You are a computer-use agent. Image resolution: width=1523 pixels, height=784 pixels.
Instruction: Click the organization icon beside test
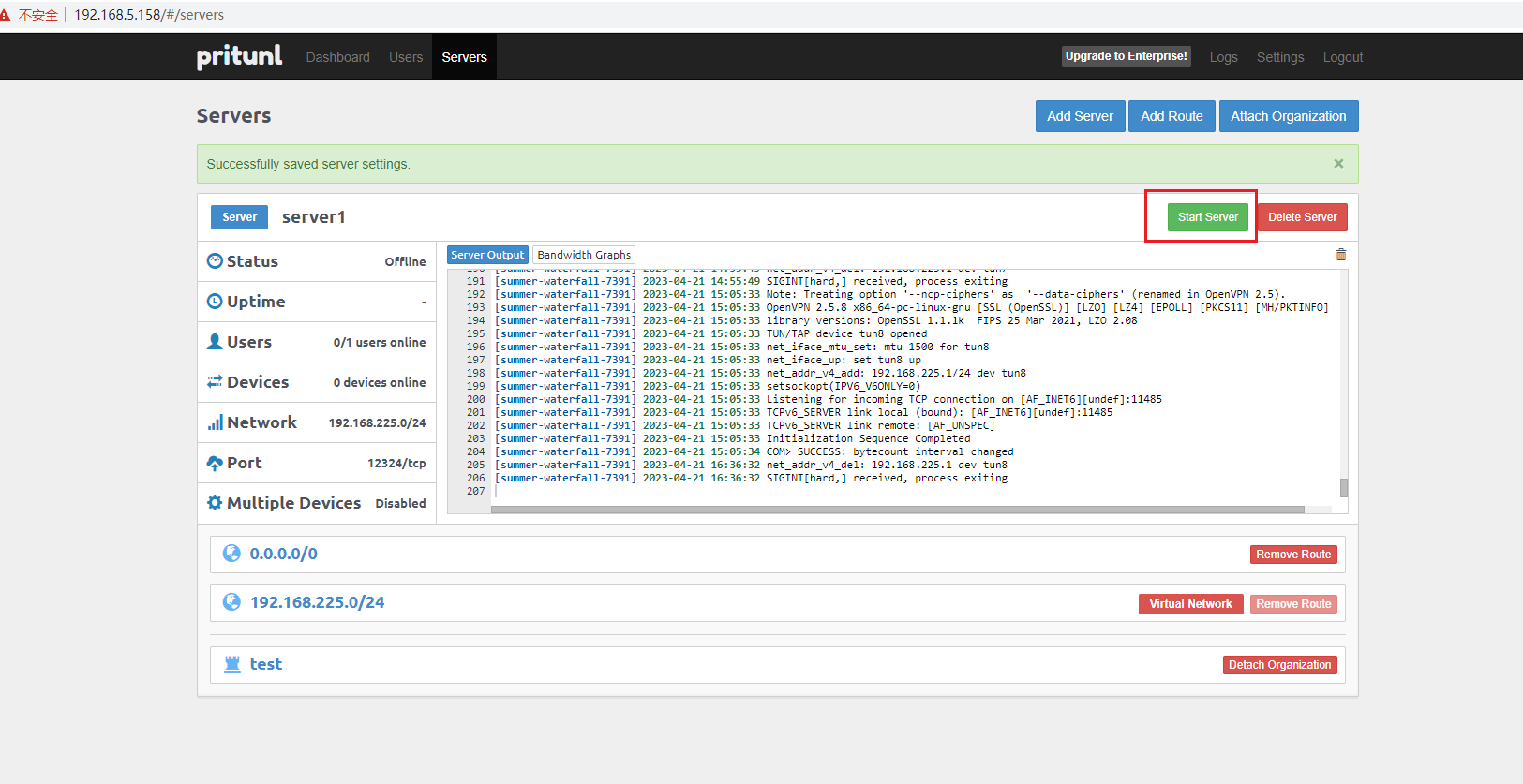point(232,664)
